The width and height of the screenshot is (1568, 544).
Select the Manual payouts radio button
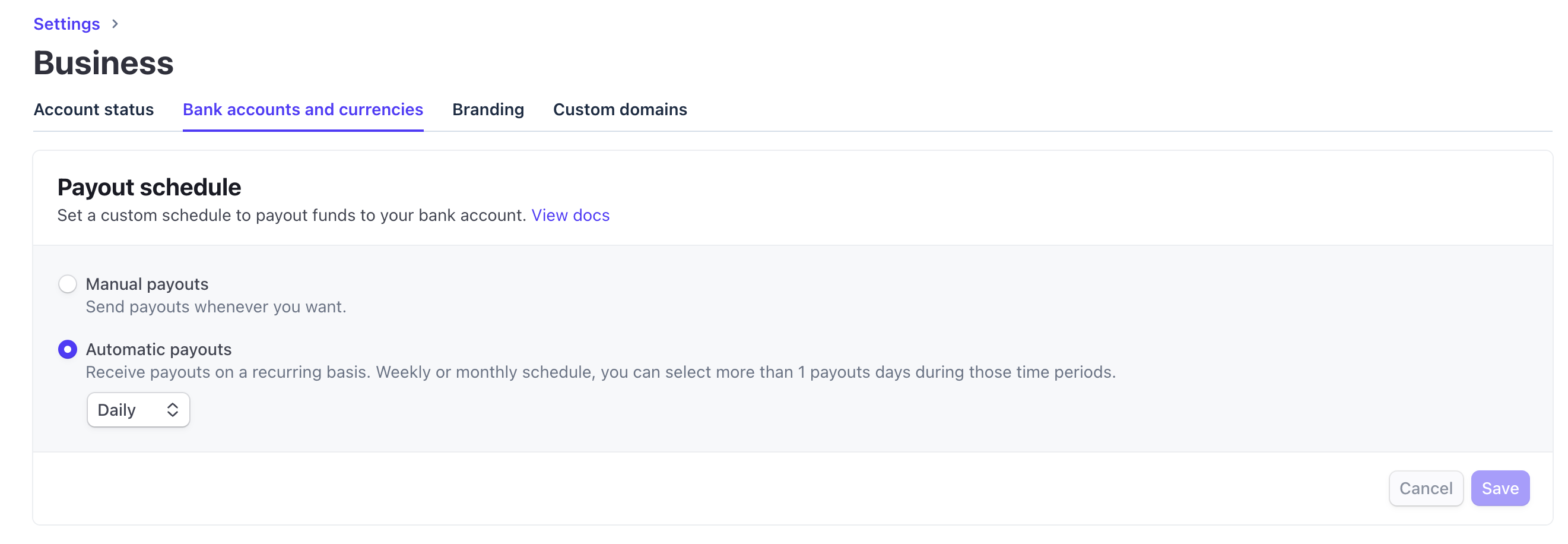[x=68, y=284]
